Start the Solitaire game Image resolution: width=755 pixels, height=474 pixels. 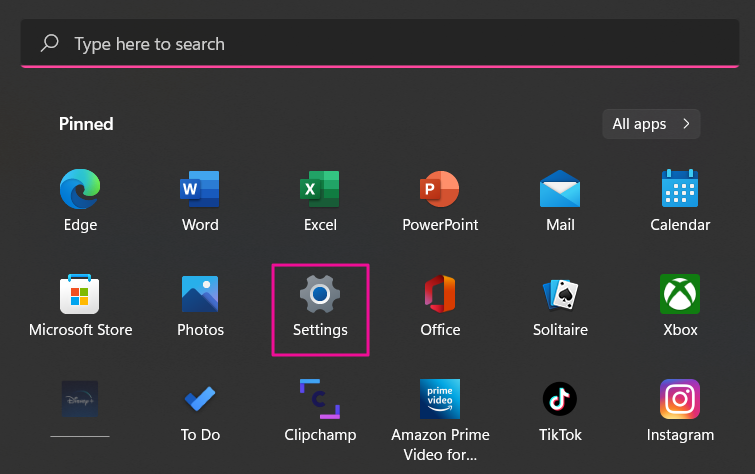coord(560,295)
